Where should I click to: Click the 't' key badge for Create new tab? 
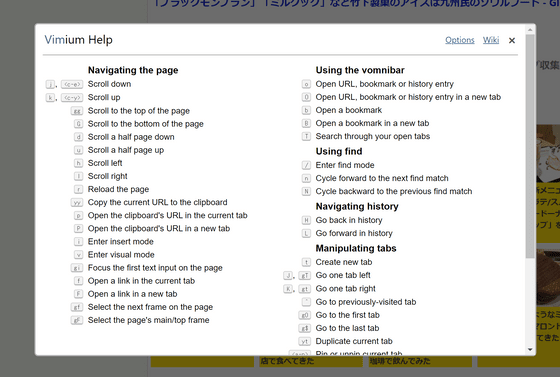306,262
